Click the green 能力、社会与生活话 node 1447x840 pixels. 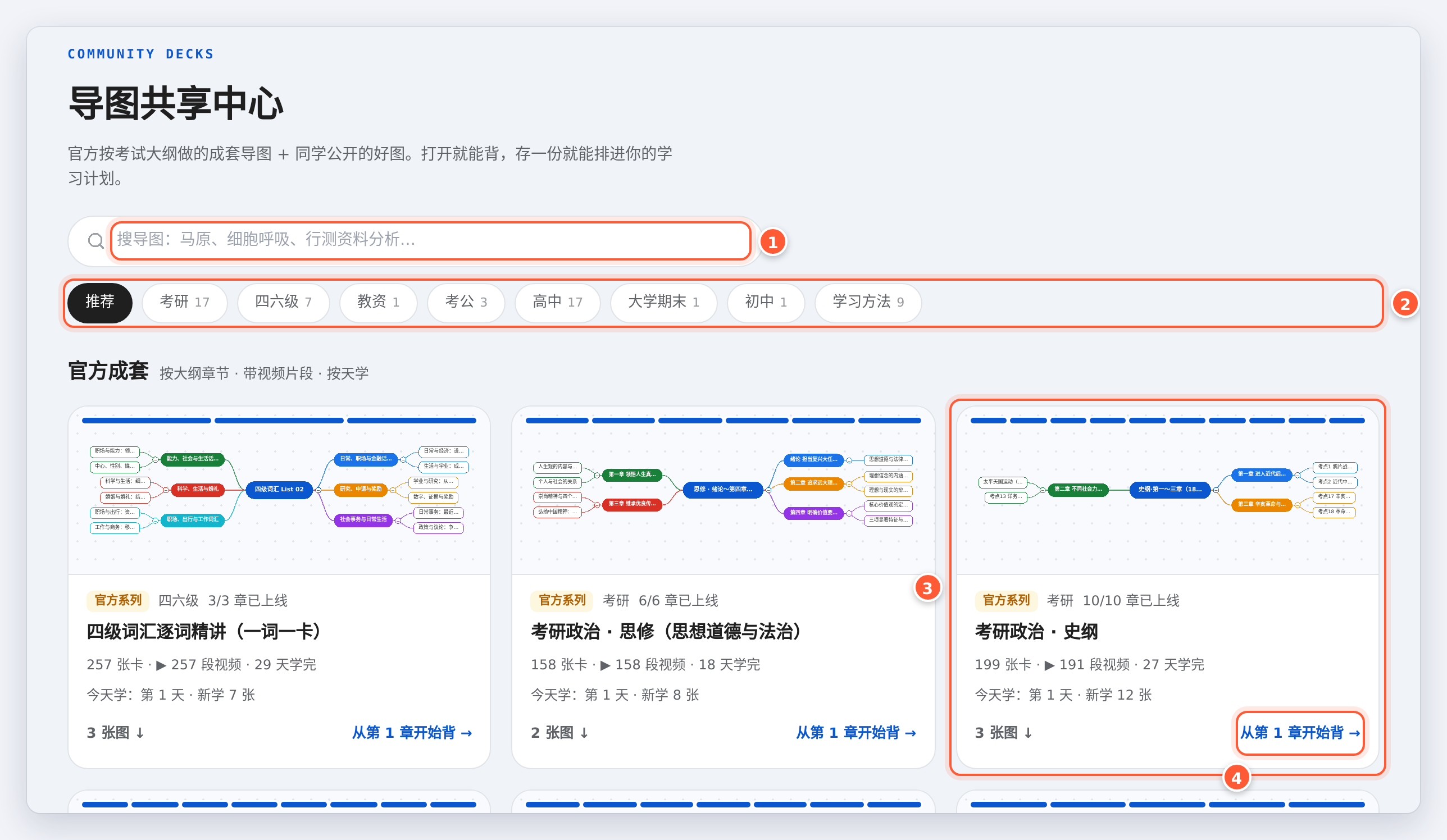point(192,459)
